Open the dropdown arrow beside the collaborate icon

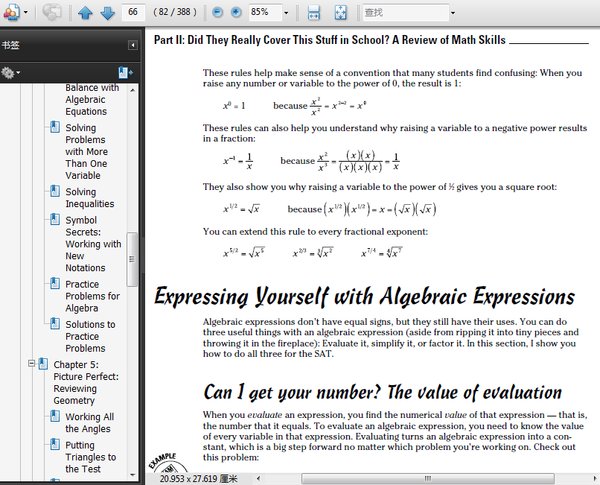pyautogui.click(x=26, y=13)
